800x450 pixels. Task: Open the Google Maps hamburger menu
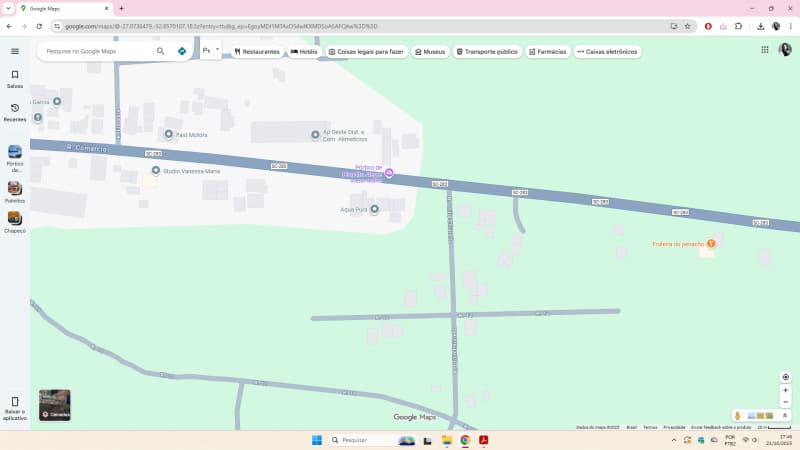[x=15, y=51]
